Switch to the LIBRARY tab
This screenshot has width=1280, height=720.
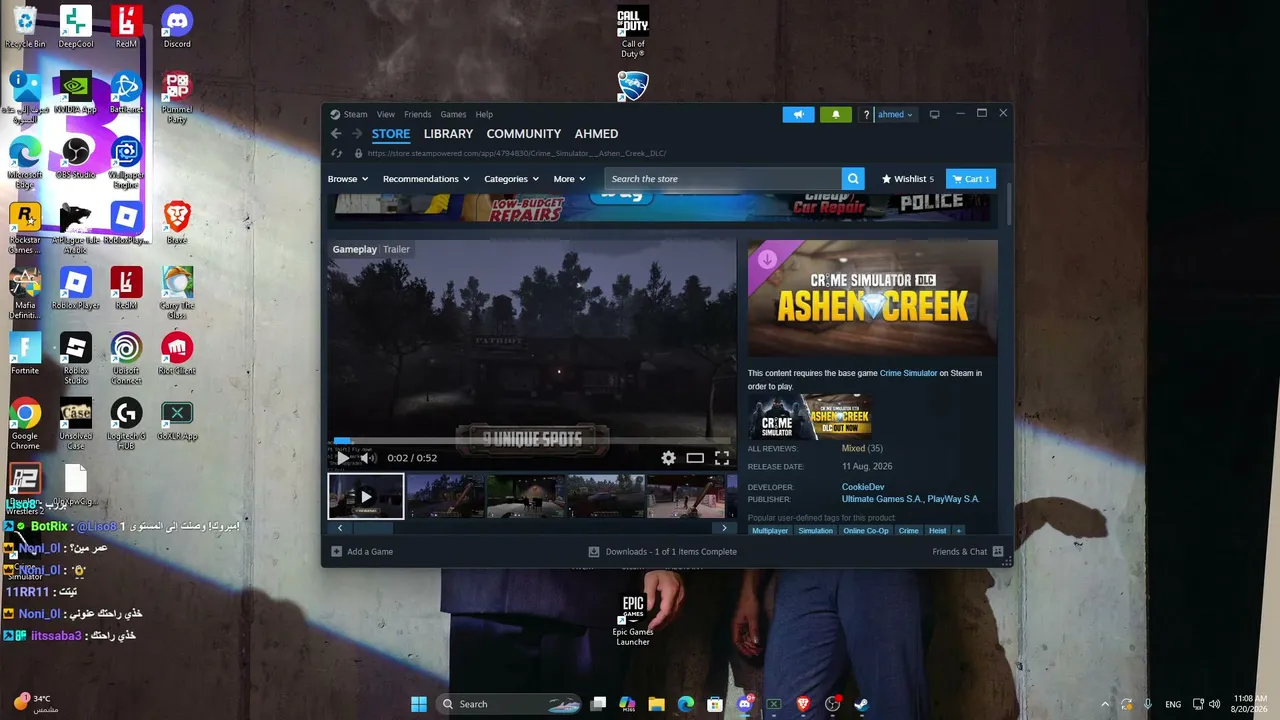coord(448,134)
